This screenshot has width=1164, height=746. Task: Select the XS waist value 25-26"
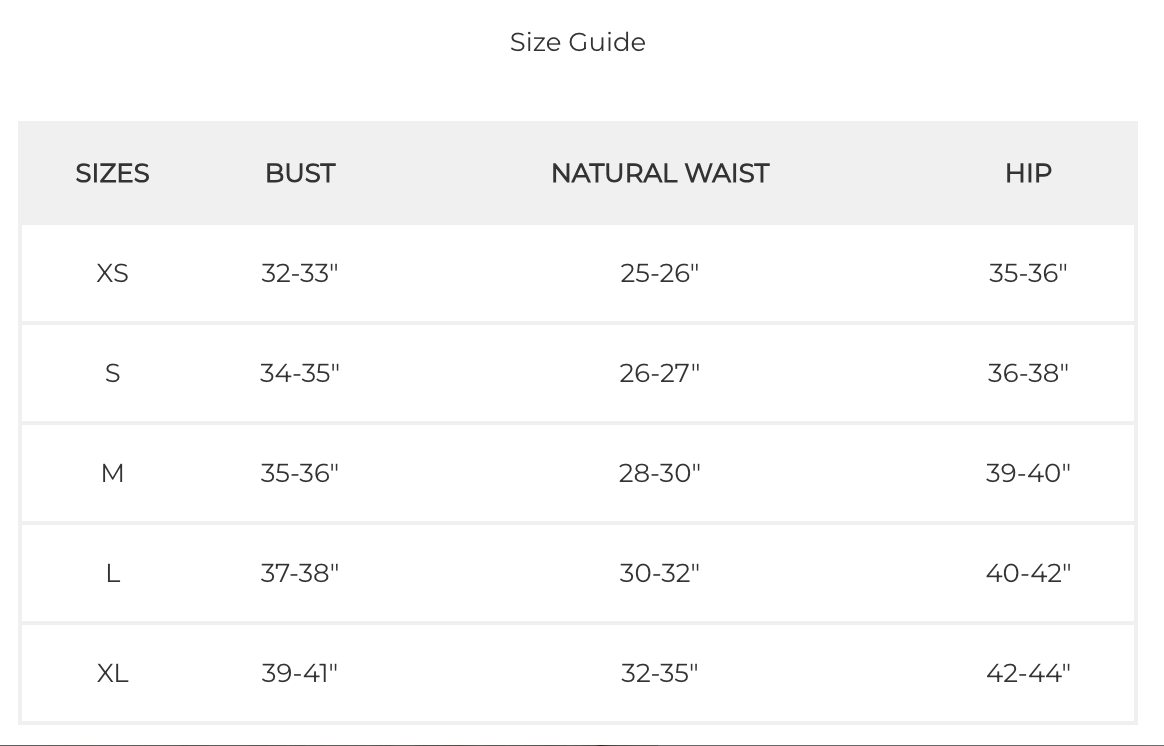660,273
